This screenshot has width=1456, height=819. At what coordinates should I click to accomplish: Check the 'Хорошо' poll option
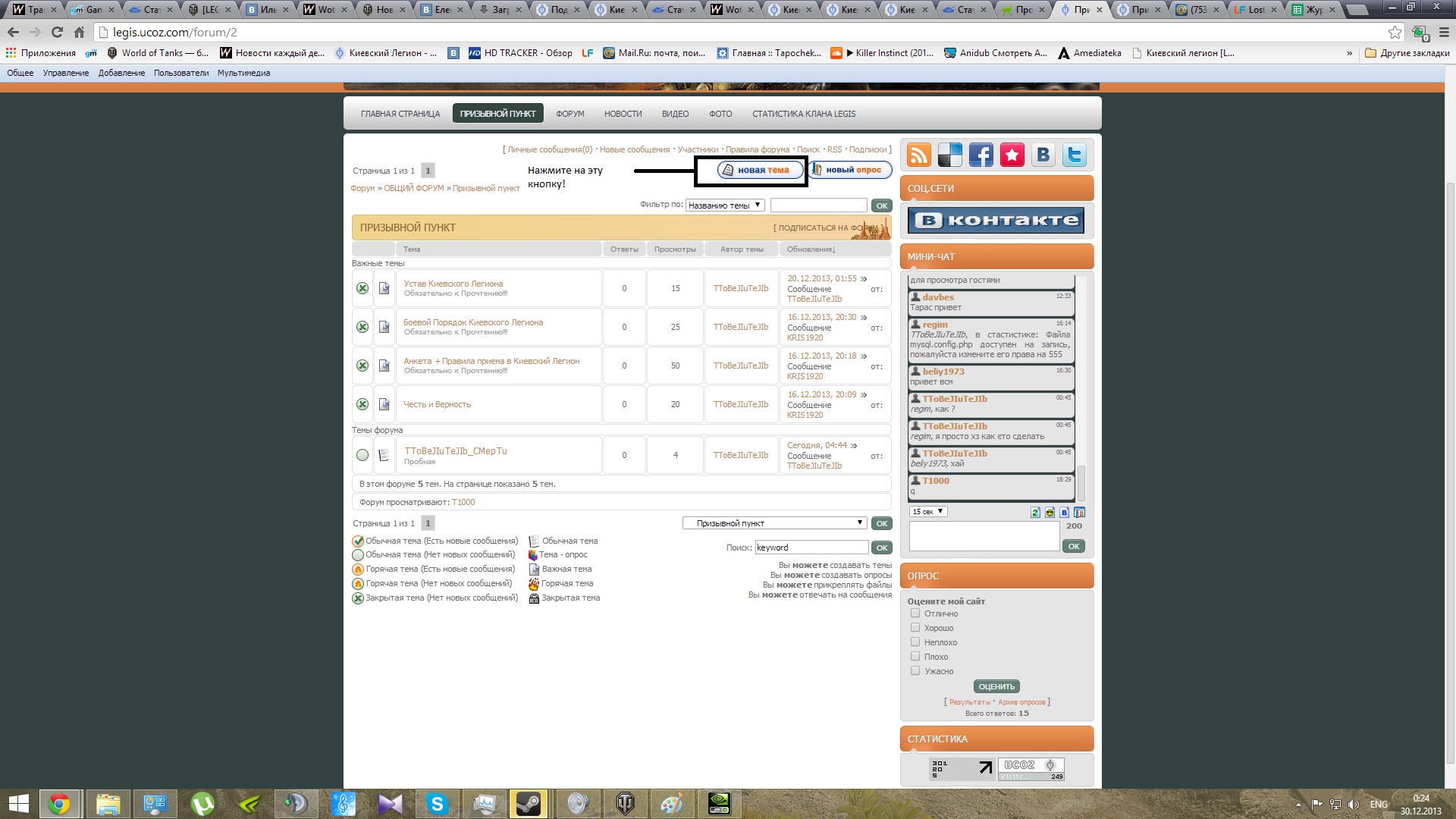click(915, 628)
